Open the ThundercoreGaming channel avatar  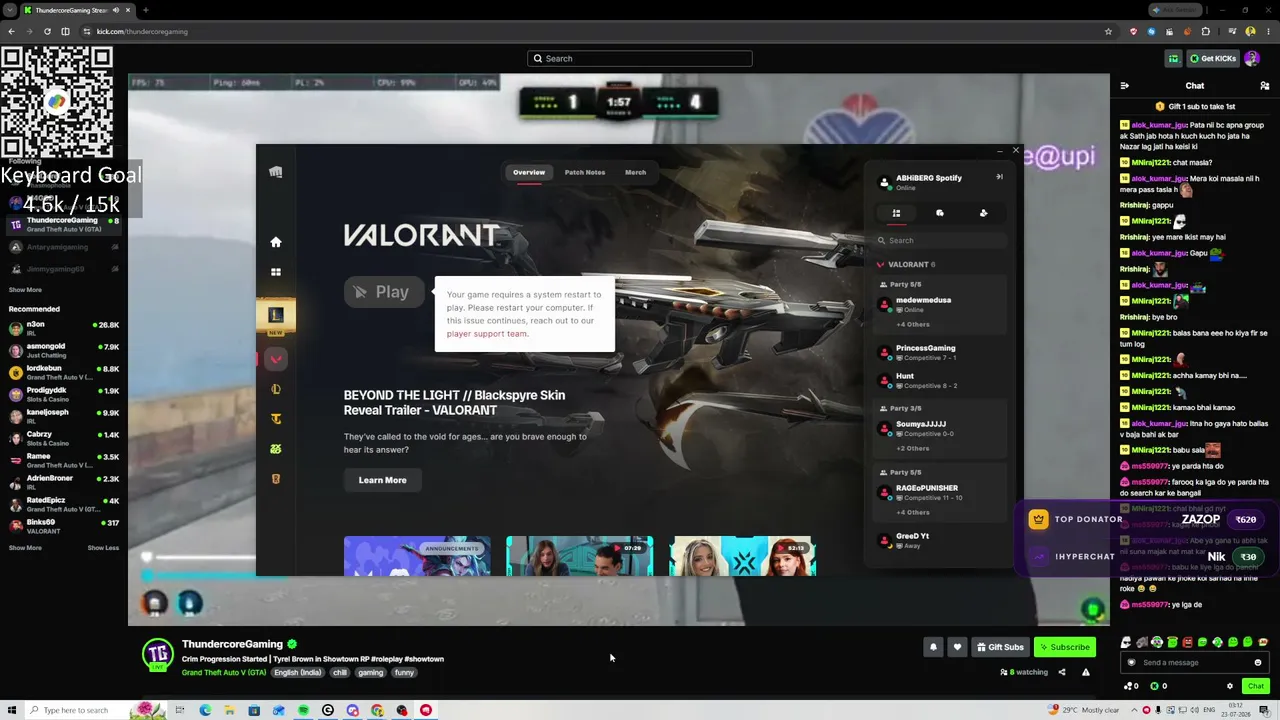coord(157,655)
